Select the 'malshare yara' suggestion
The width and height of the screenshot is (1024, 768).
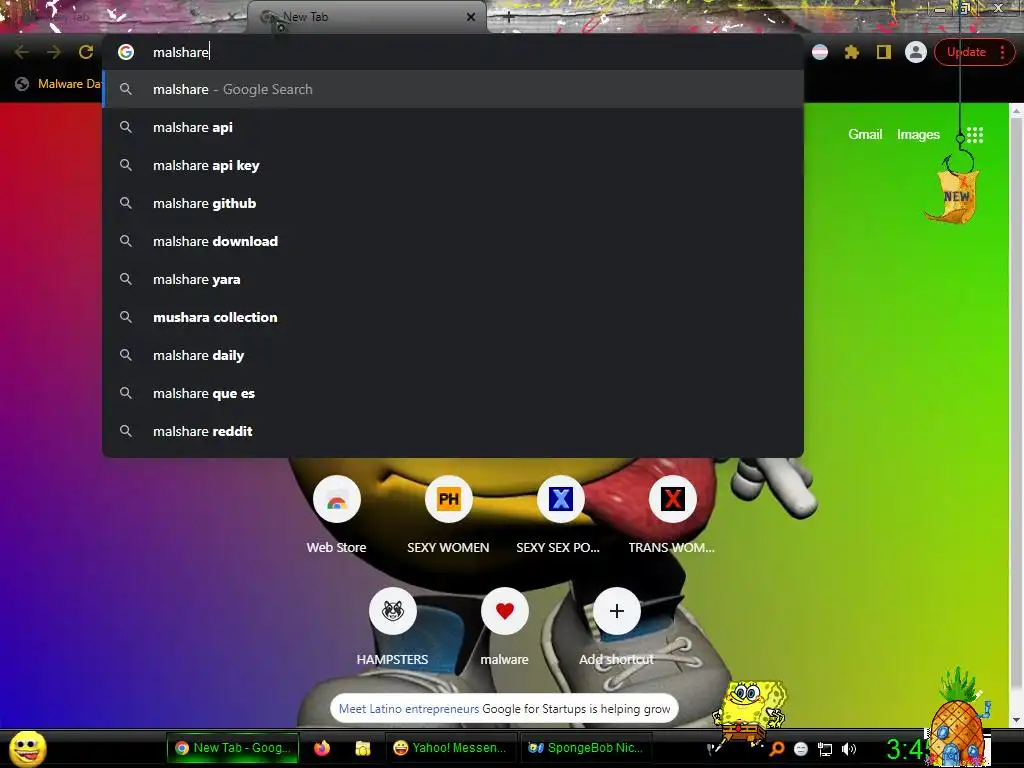[x=453, y=279]
